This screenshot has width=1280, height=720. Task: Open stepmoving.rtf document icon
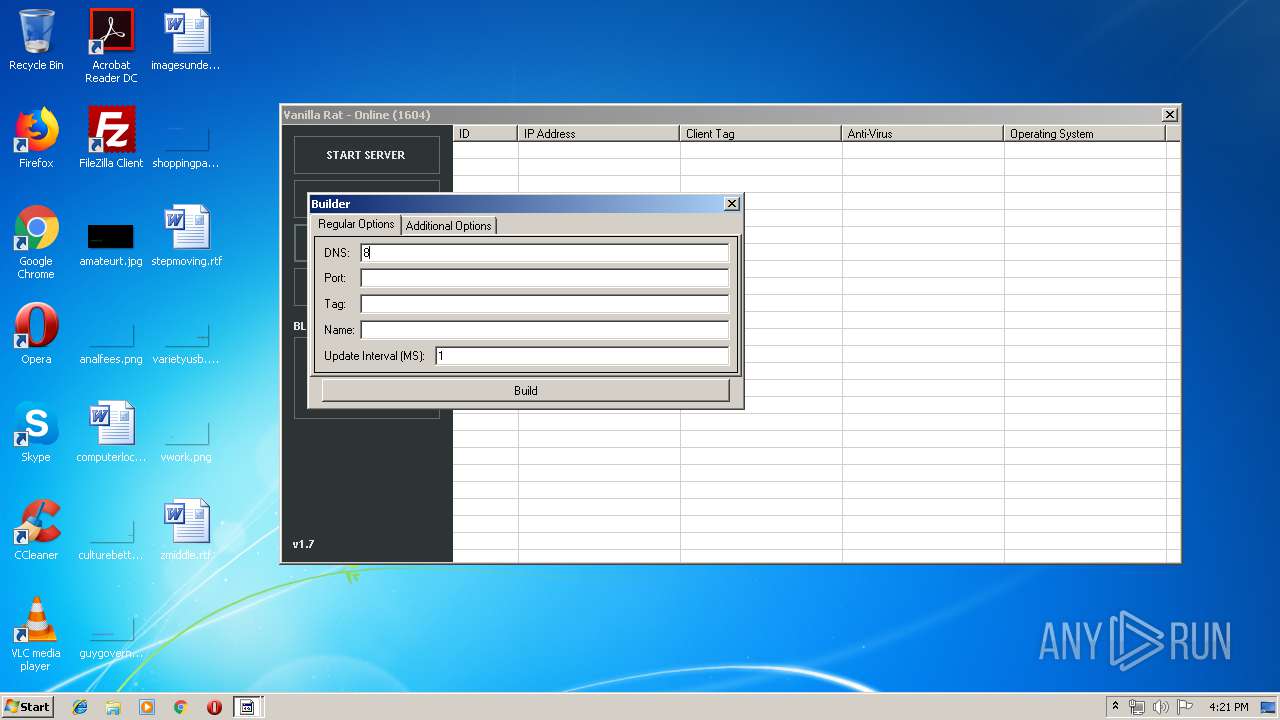(186, 236)
